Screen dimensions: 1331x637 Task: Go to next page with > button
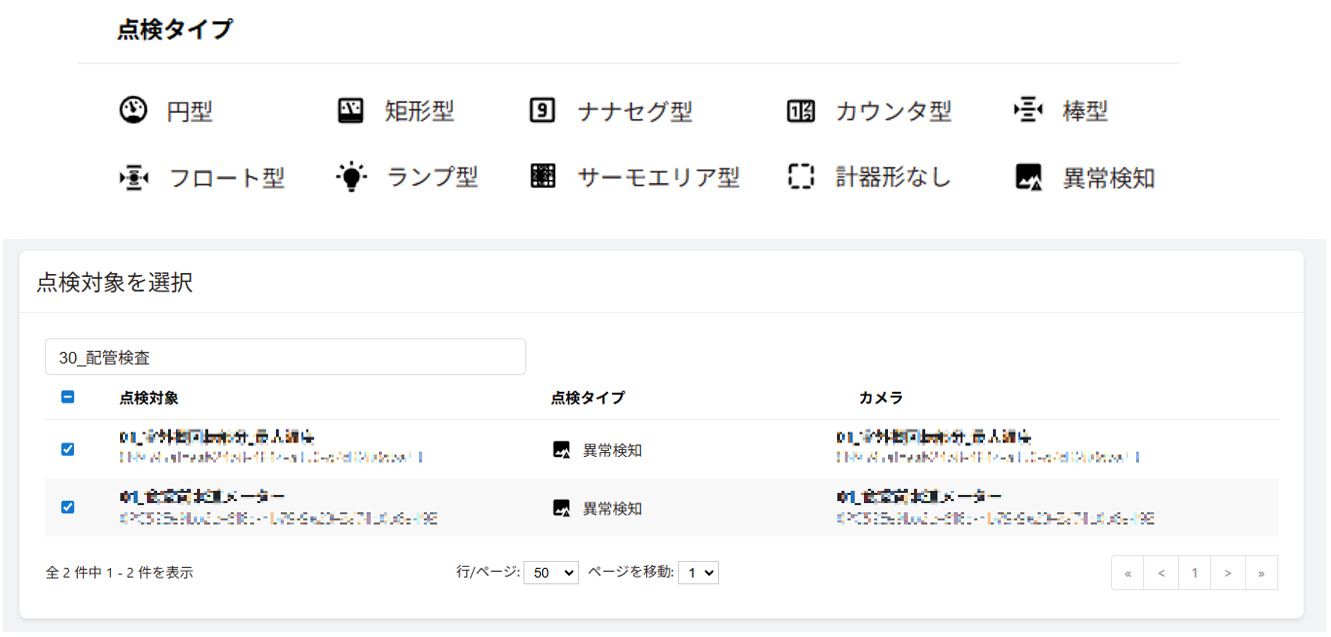pos(1227,573)
